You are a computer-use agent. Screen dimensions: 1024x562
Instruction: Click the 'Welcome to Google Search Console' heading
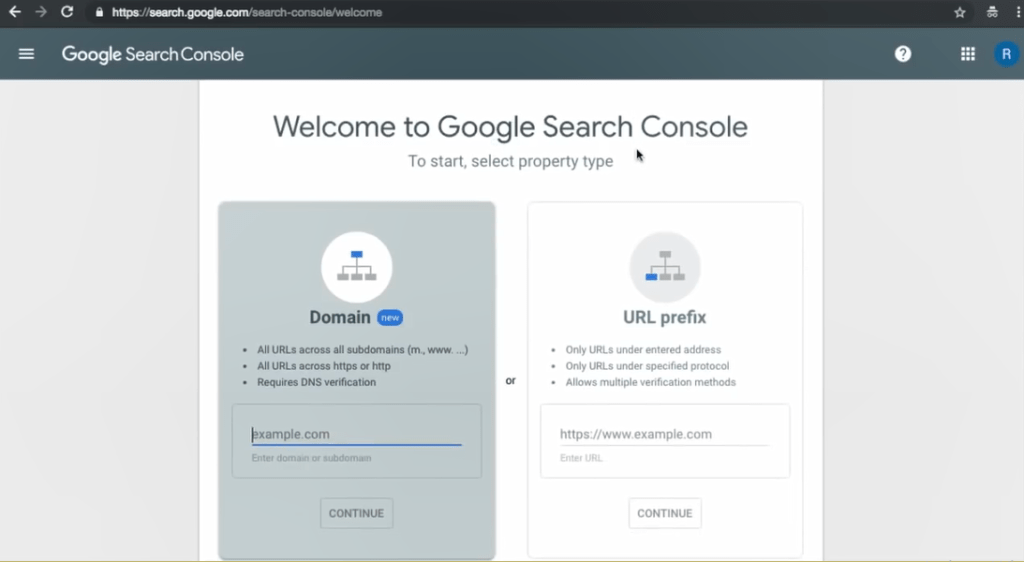[x=510, y=127]
